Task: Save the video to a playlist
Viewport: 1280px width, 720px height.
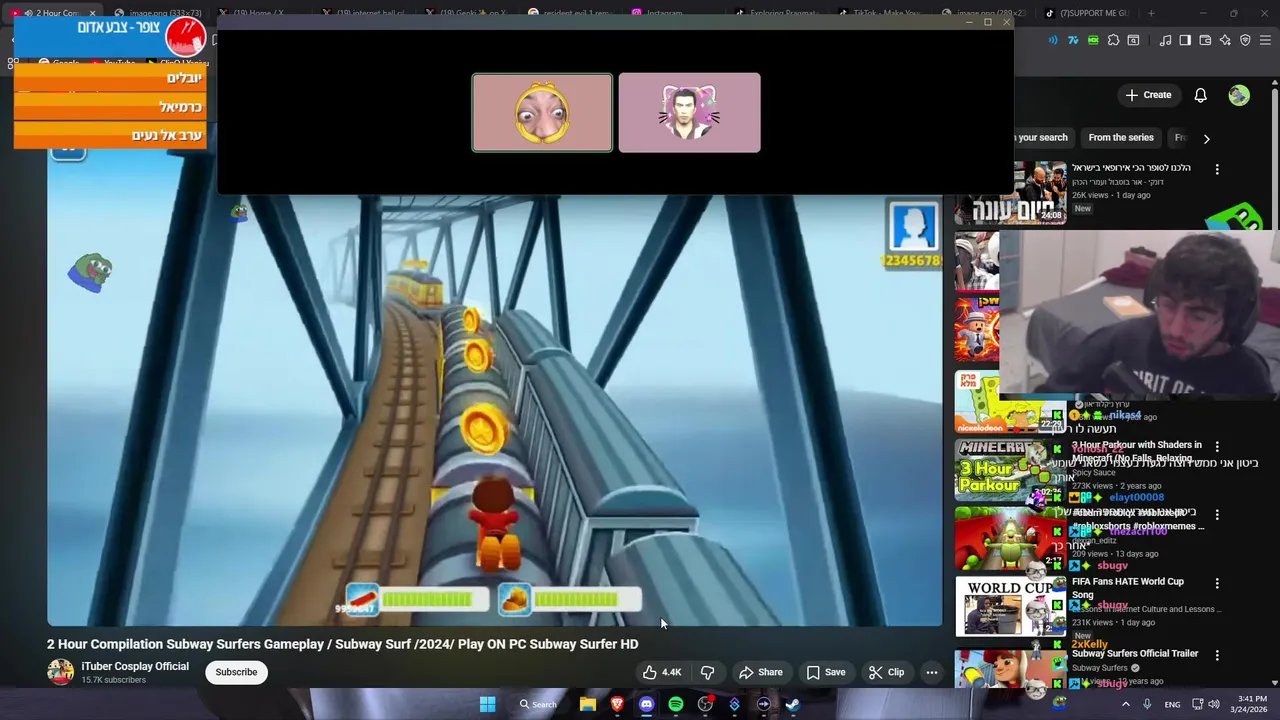Action: tap(826, 672)
